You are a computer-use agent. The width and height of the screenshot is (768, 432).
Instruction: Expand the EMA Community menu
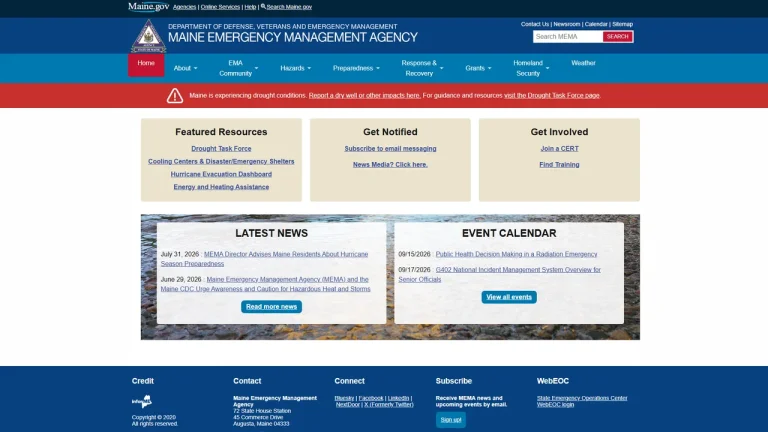(239, 68)
